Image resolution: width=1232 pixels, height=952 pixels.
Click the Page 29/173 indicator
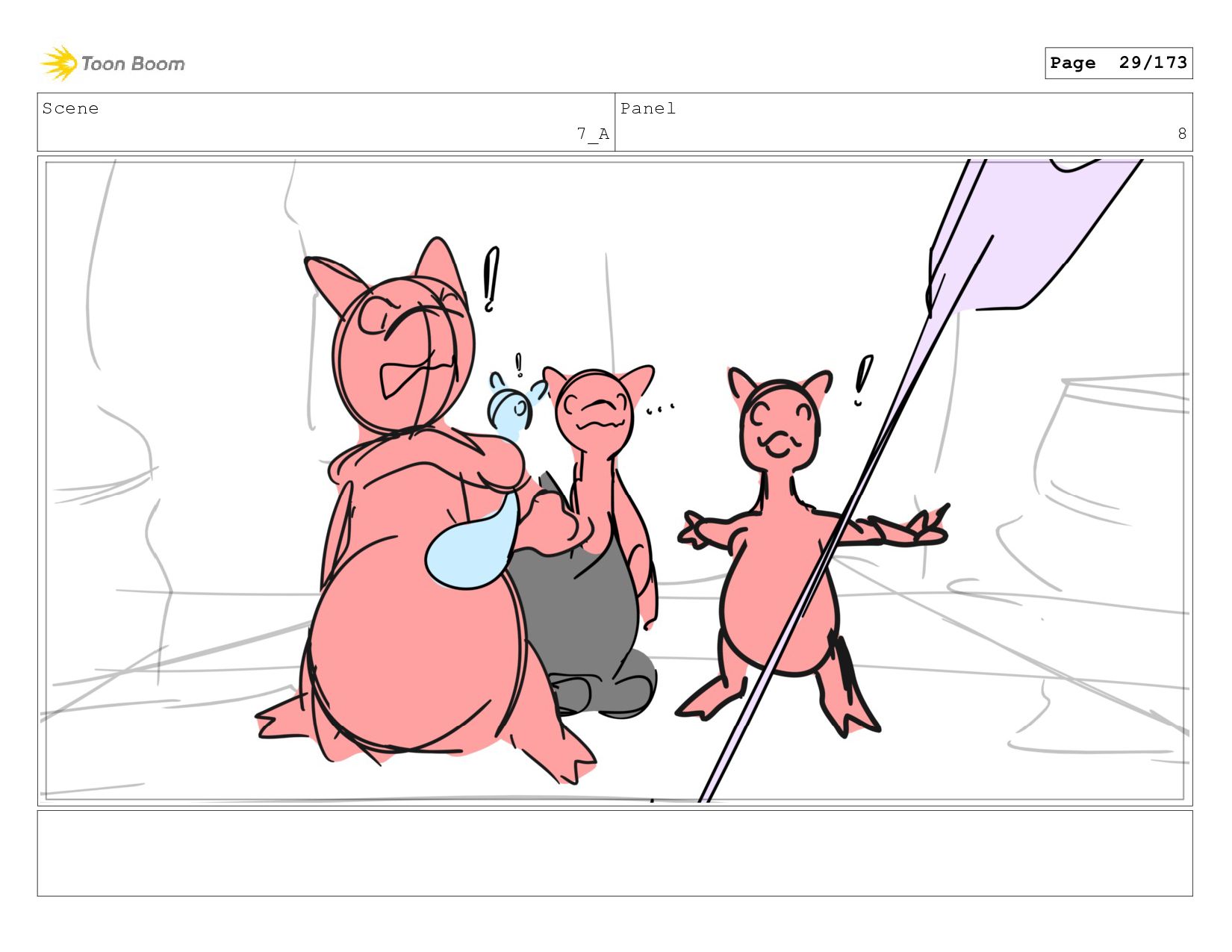[1119, 63]
